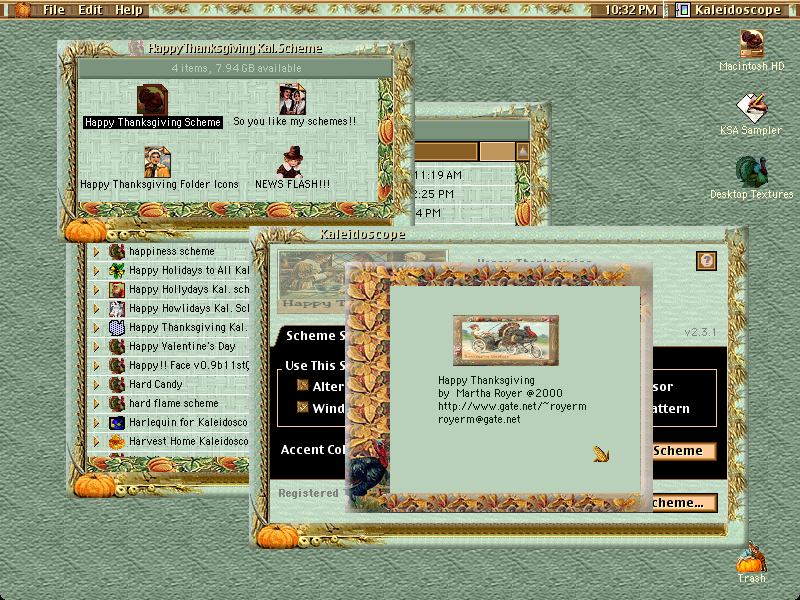Image resolution: width=800 pixels, height=600 pixels.
Task: Click the v2.3.1 version label
Action: click(700, 332)
